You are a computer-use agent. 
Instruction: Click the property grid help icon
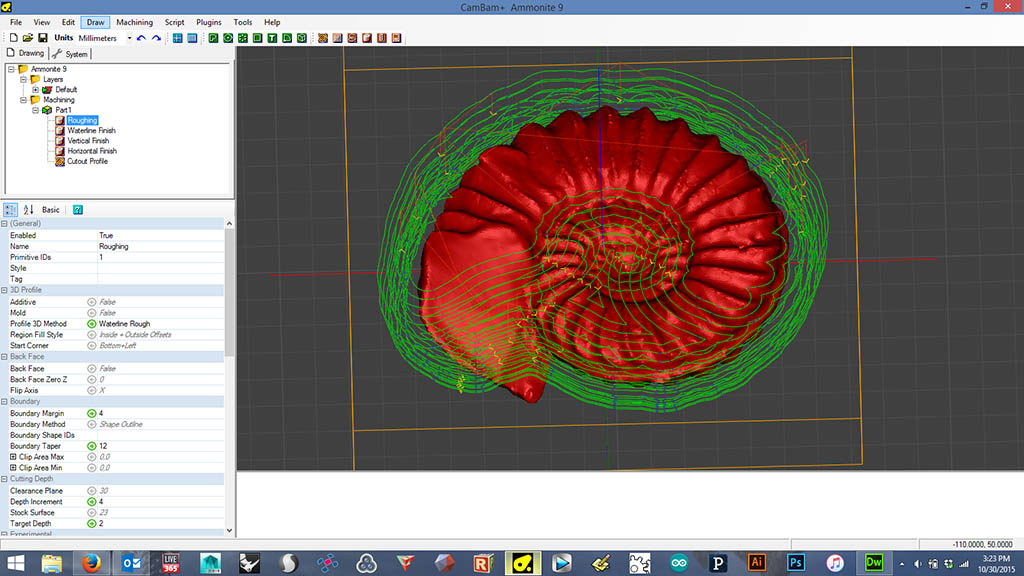coord(77,210)
